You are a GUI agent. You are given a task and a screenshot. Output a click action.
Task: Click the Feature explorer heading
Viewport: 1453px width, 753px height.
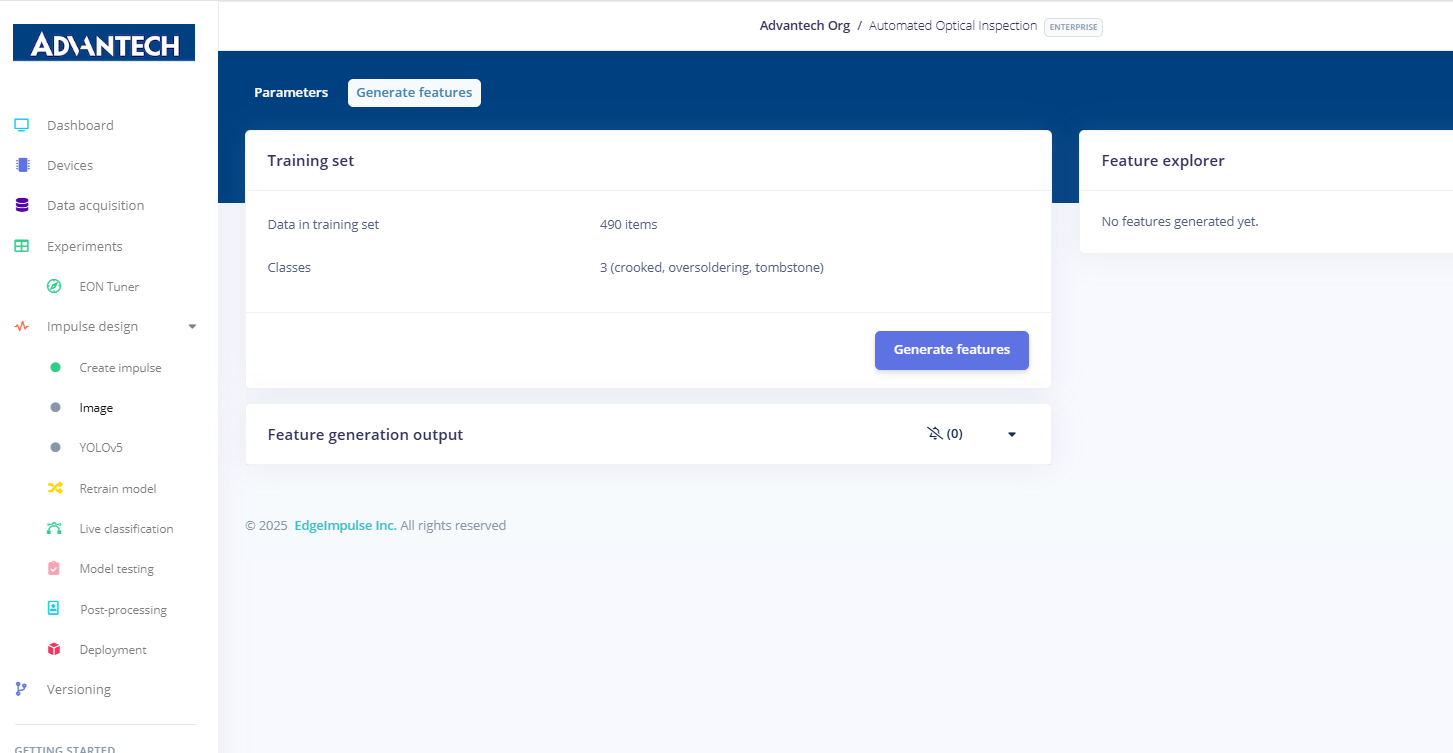pyautogui.click(x=1163, y=160)
